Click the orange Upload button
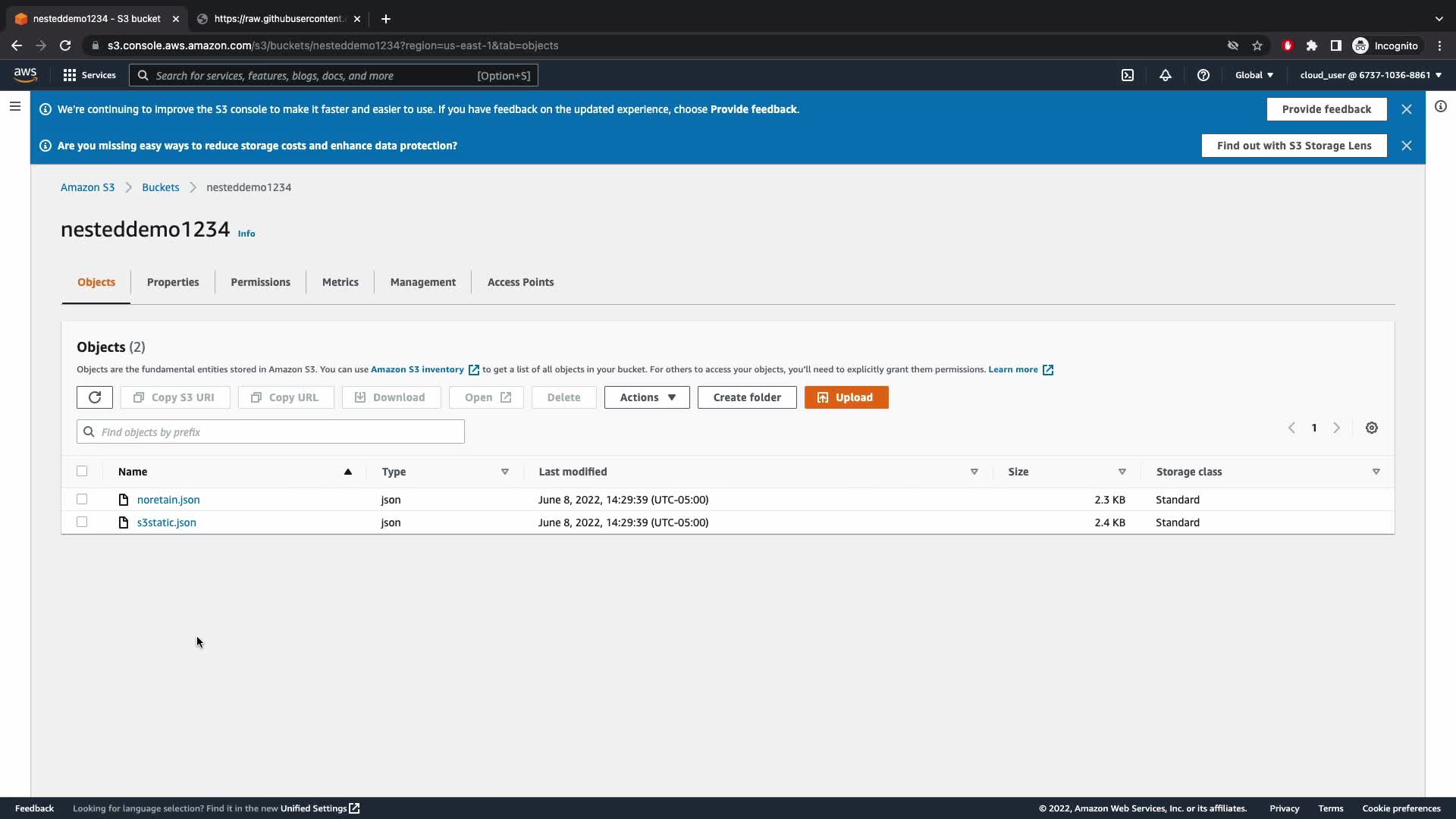 tap(846, 397)
